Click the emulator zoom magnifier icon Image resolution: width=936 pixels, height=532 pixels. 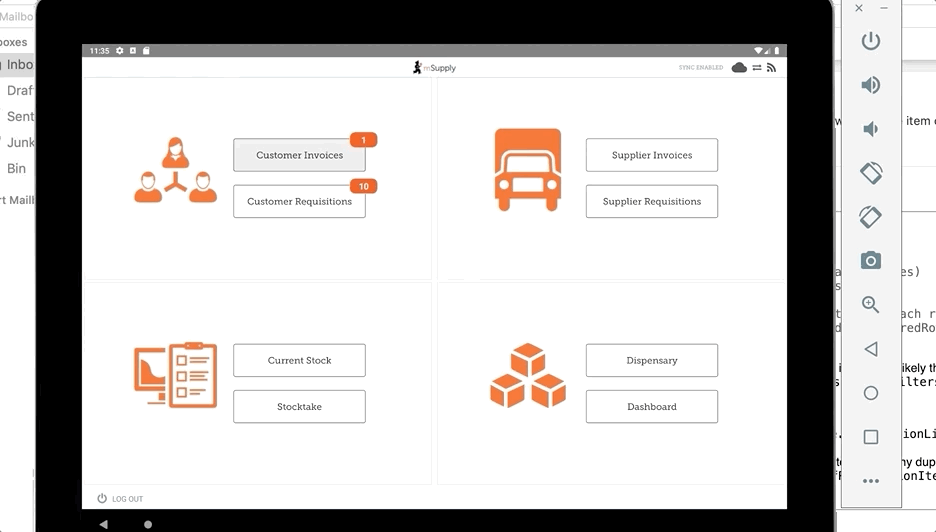pyautogui.click(x=871, y=305)
